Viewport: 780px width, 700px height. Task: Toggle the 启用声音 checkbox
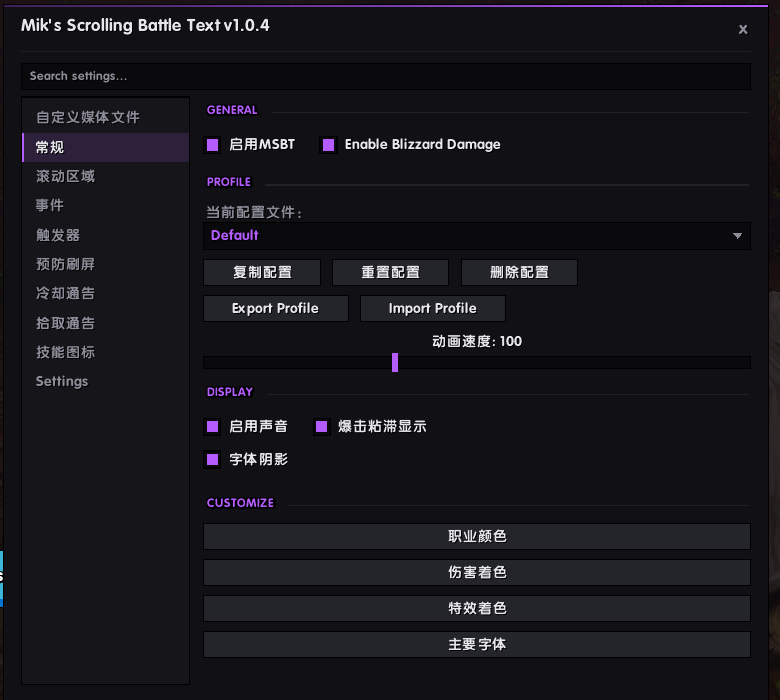point(212,426)
